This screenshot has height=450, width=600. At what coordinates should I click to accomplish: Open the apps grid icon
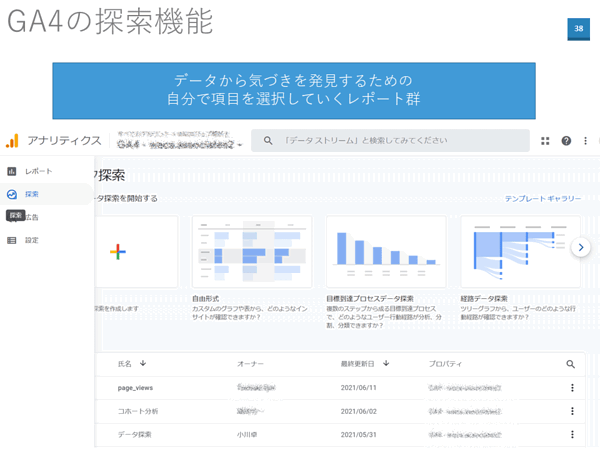pyautogui.click(x=545, y=141)
